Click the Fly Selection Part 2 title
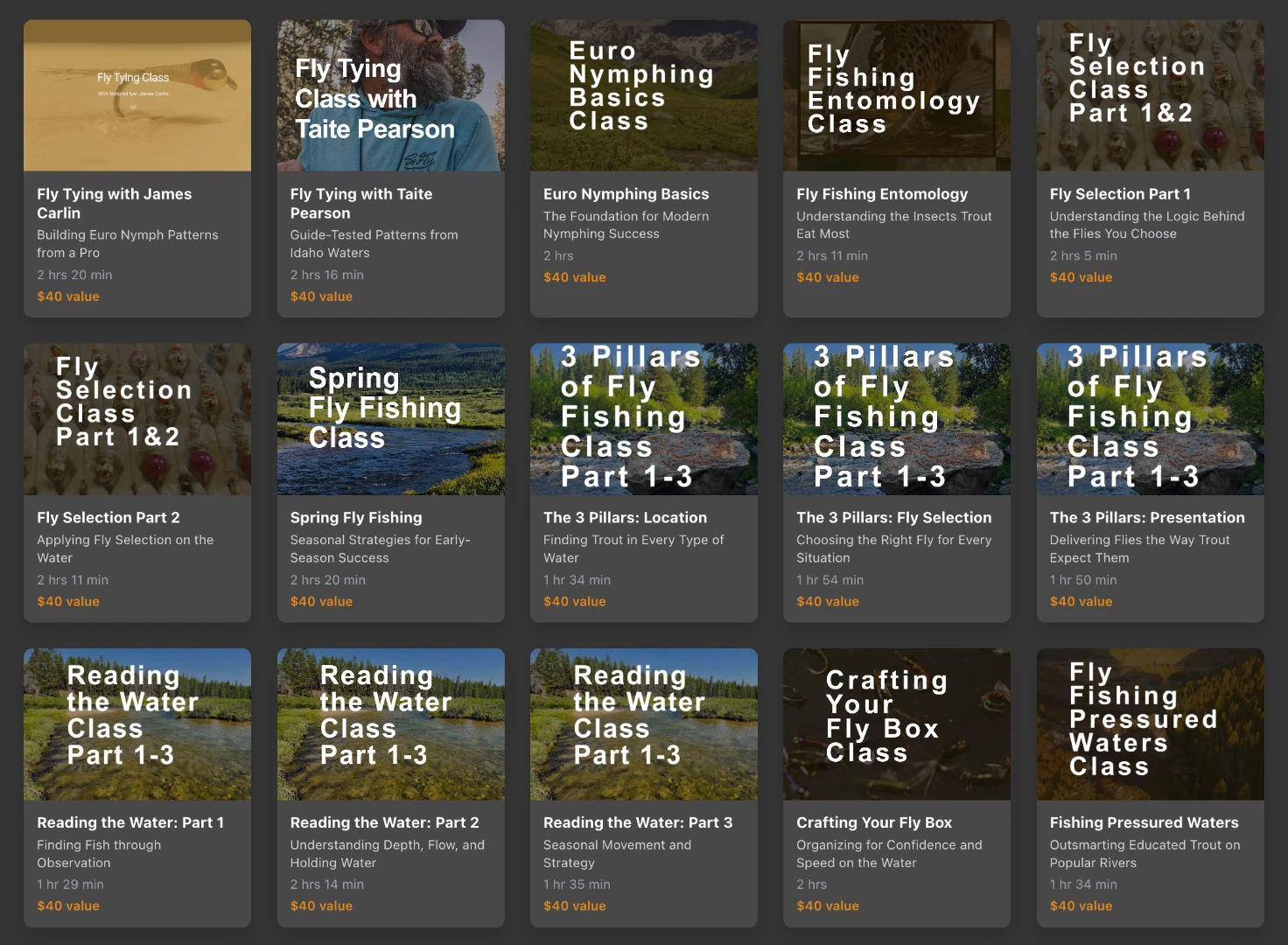Screen dimensions: 1288x945 pyautogui.click(x=108, y=518)
